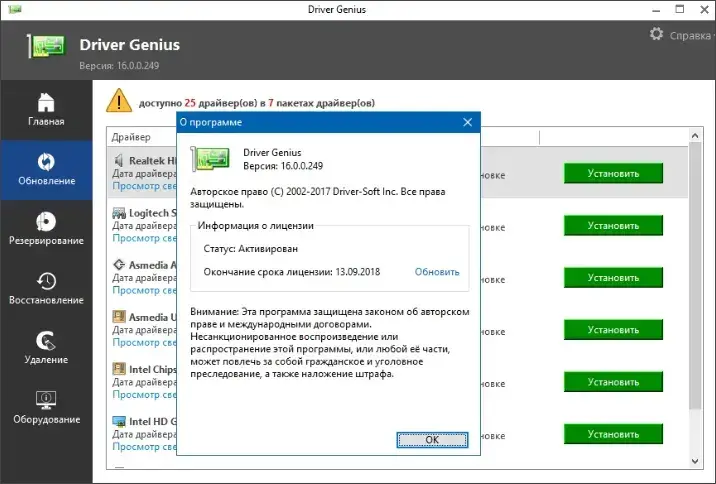Image resolution: width=716 pixels, height=484 pixels.
Task: Minimize the Driver Genius window
Action: point(656,10)
